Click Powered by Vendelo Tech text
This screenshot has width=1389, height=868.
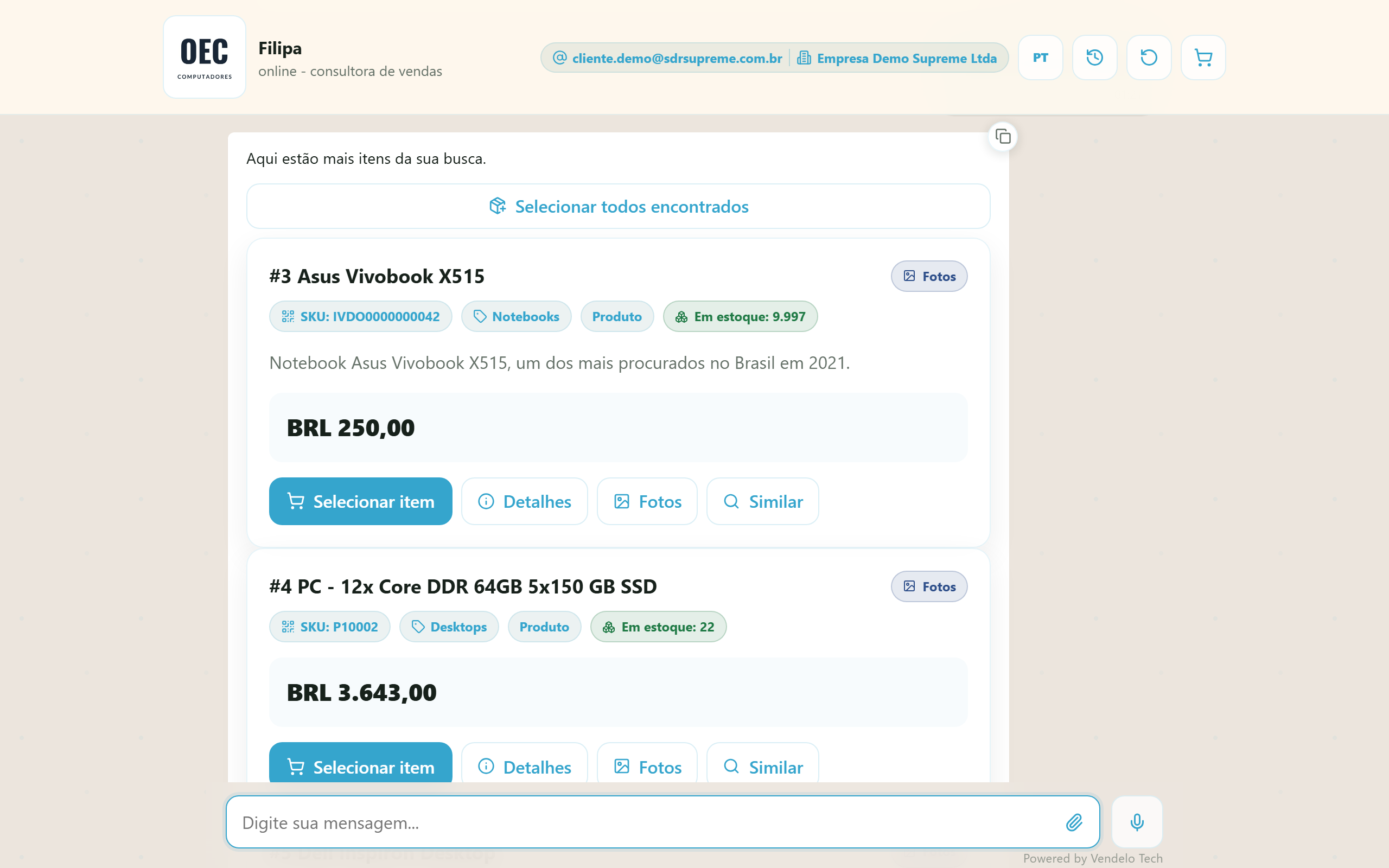tap(1092, 858)
